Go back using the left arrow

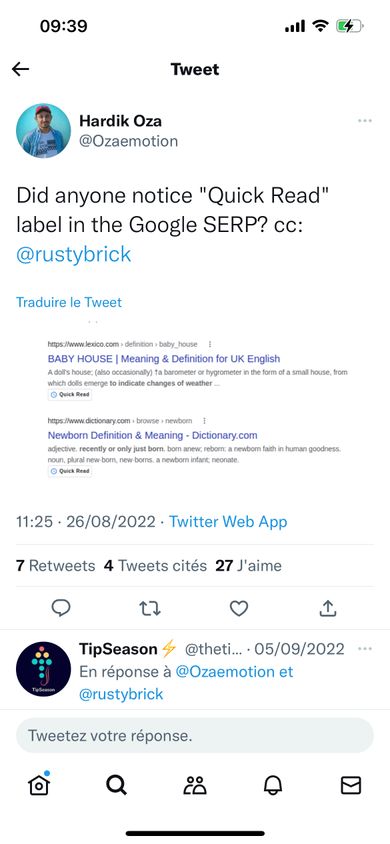pyautogui.click(x=20, y=69)
